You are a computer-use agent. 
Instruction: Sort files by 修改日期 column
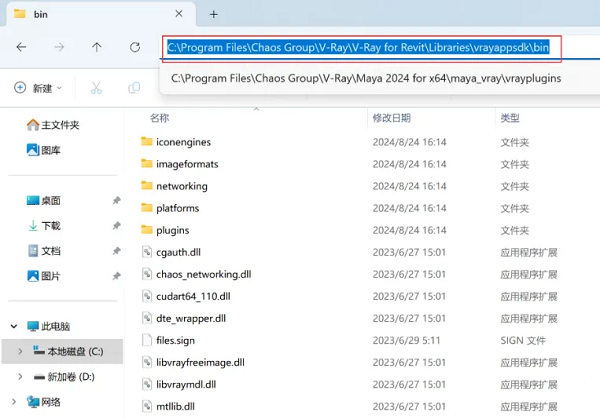tap(392, 118)
